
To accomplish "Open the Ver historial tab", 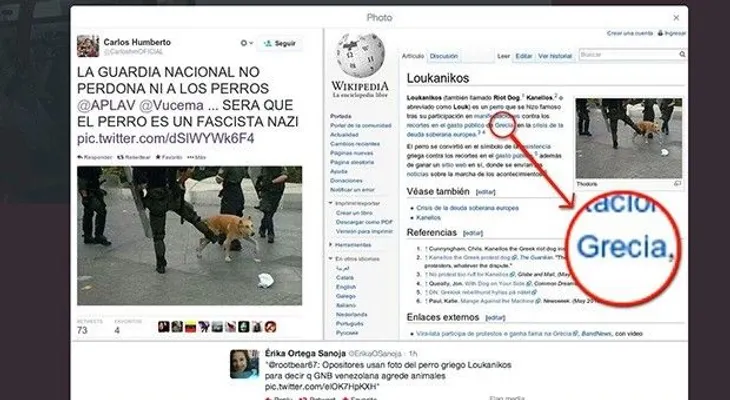I will click(554, 56).
